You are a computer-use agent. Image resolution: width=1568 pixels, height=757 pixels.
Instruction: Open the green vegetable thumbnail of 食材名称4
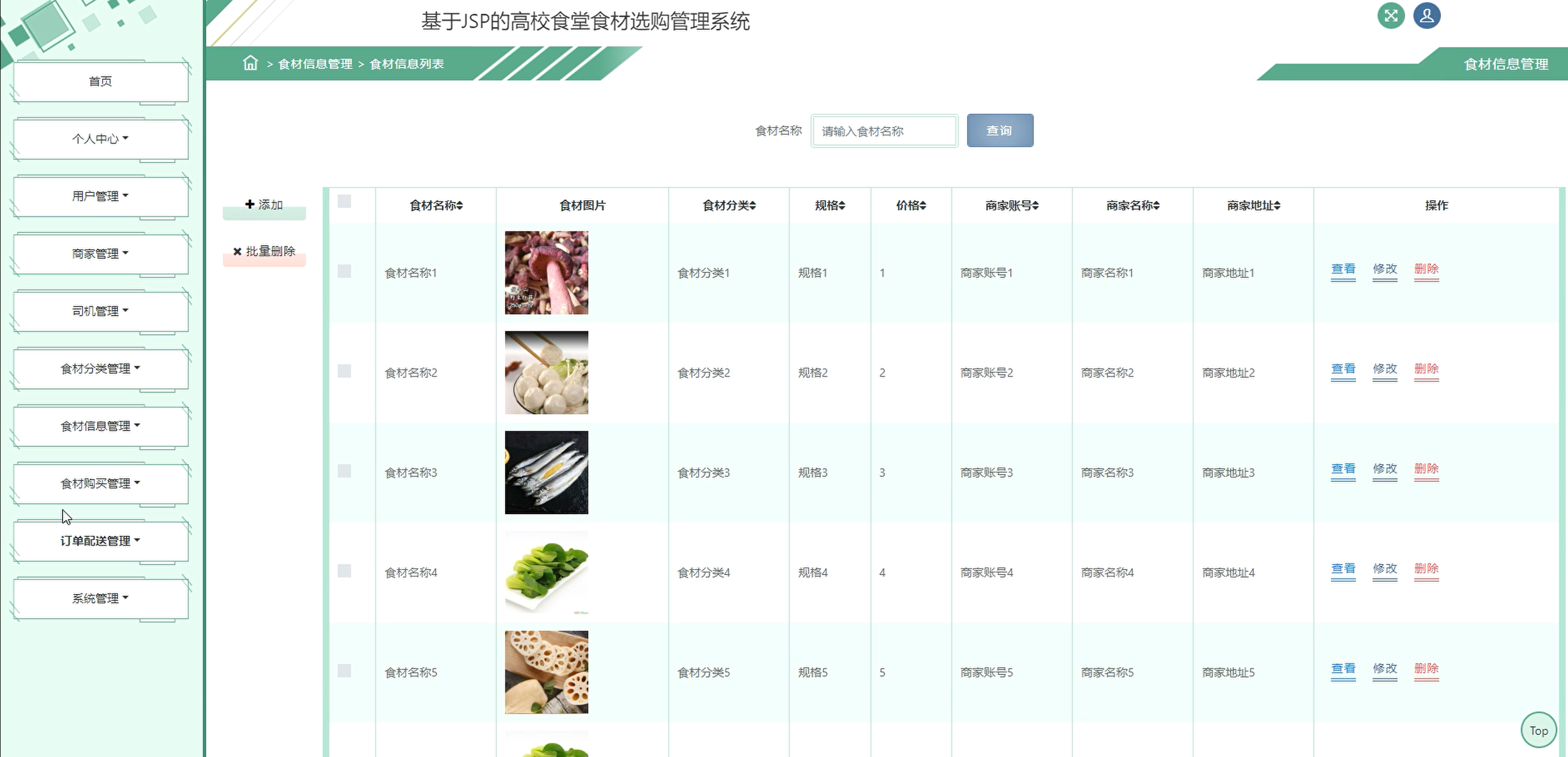tap(547, 572)
